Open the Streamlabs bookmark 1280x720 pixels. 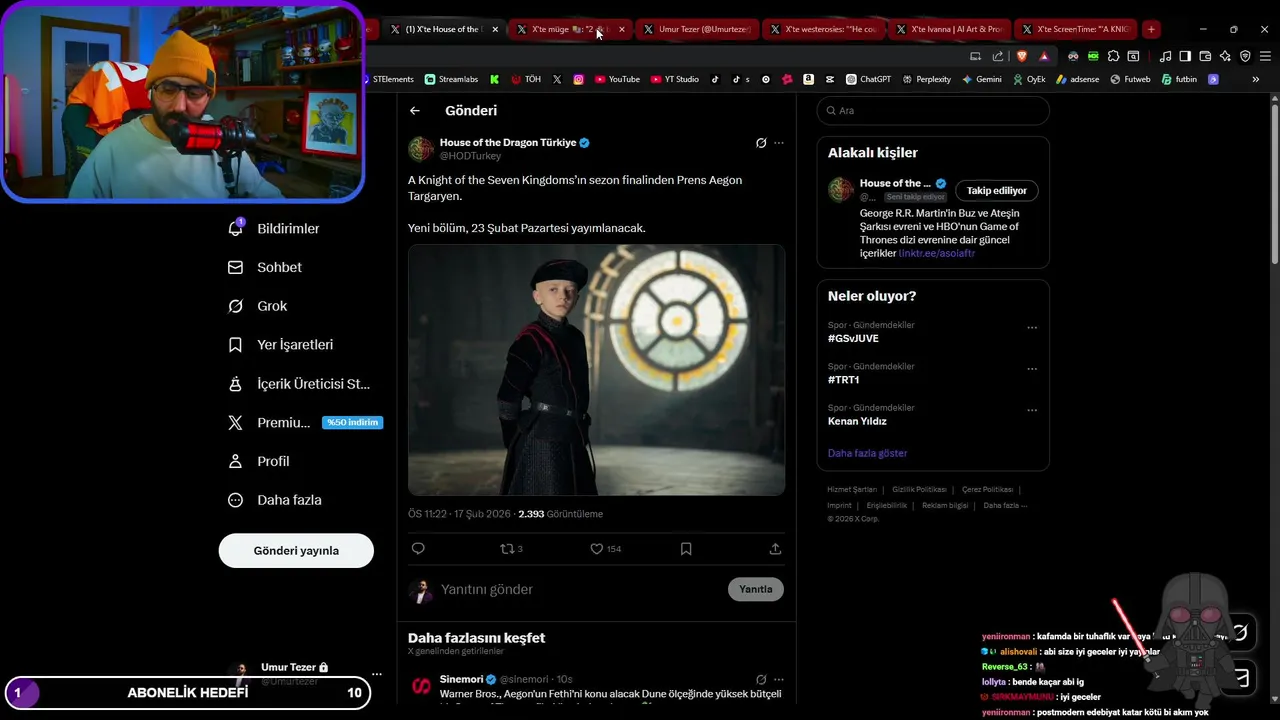pyautogui.click(x=451, y=79)
